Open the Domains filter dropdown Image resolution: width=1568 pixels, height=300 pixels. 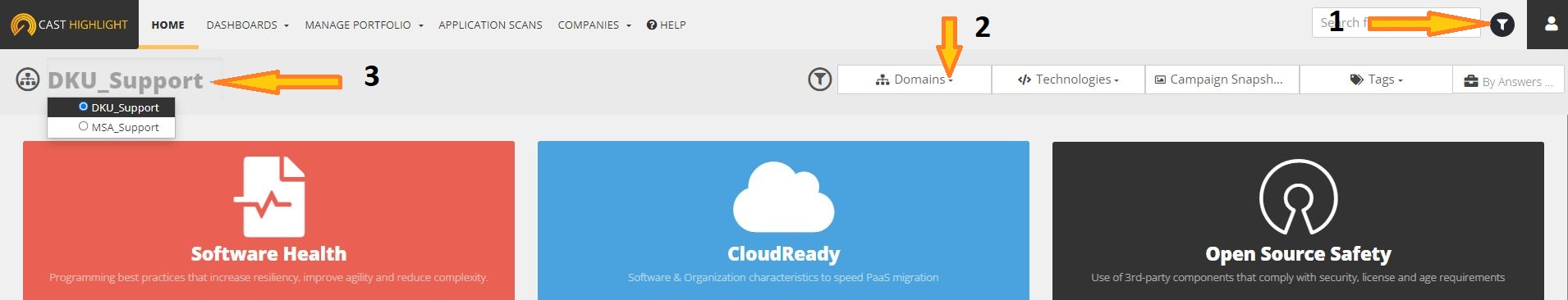pyautogui.click(x=914, y=80)
